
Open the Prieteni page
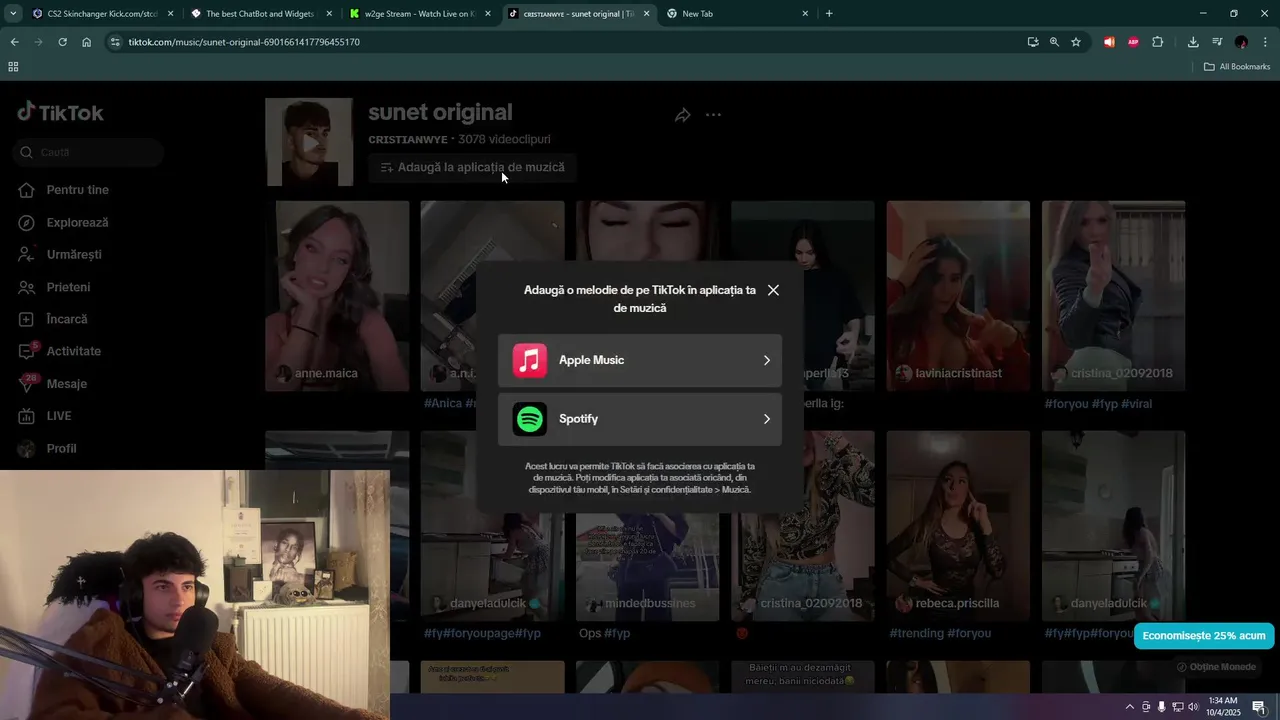(54, 287)
